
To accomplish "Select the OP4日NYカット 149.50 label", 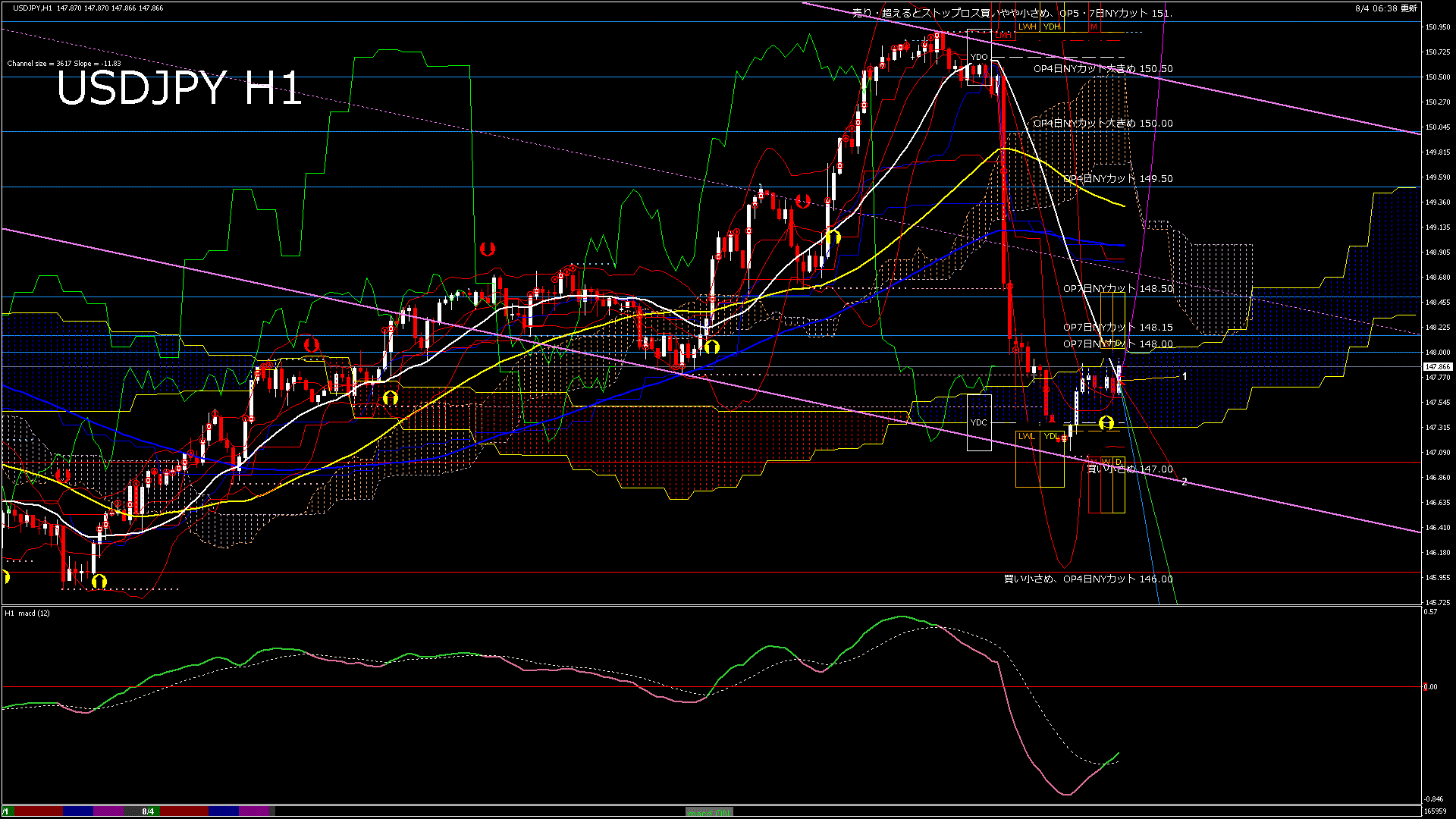I will [x=1118, y=179].
